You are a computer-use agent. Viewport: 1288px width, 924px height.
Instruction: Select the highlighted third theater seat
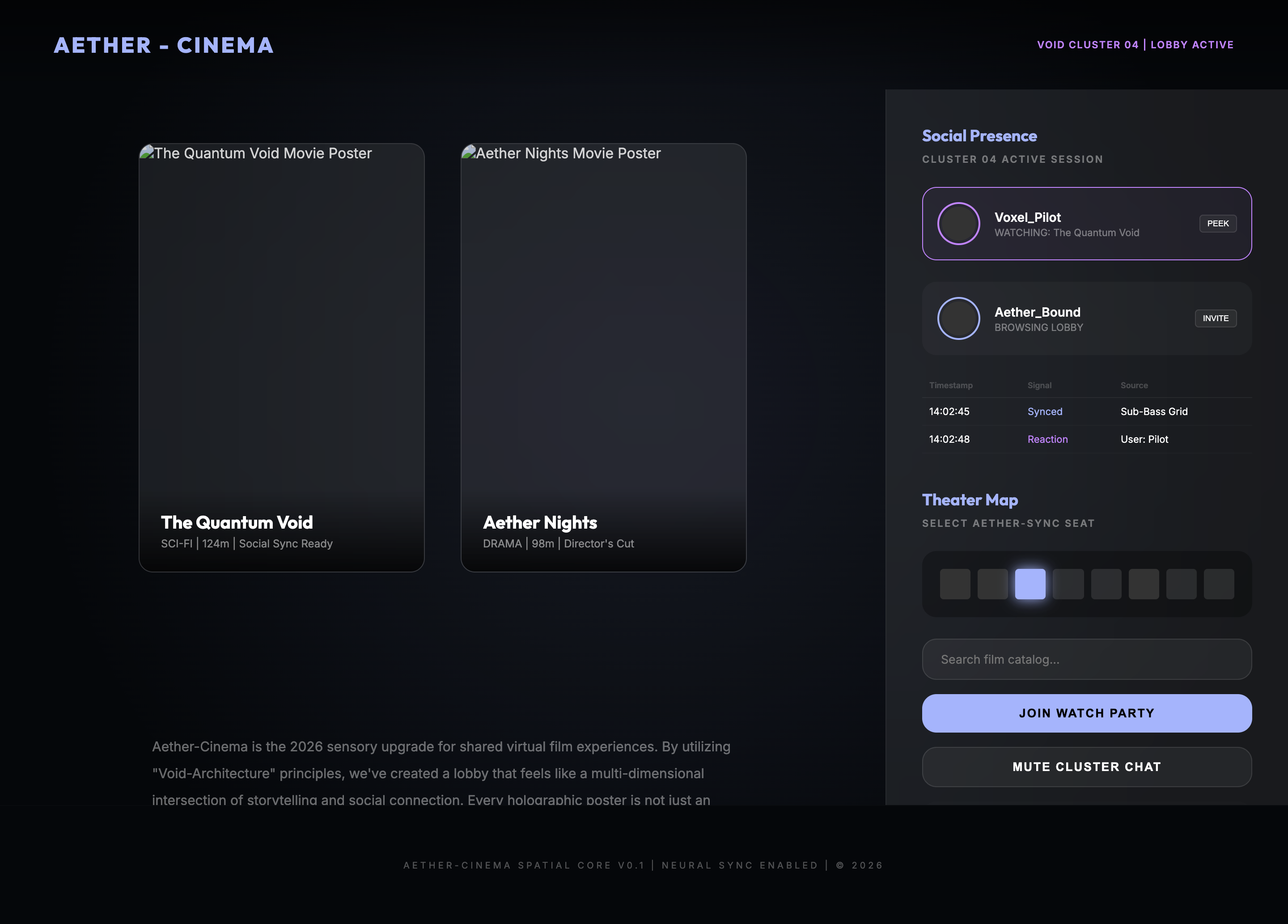[x=1030, y=584]
